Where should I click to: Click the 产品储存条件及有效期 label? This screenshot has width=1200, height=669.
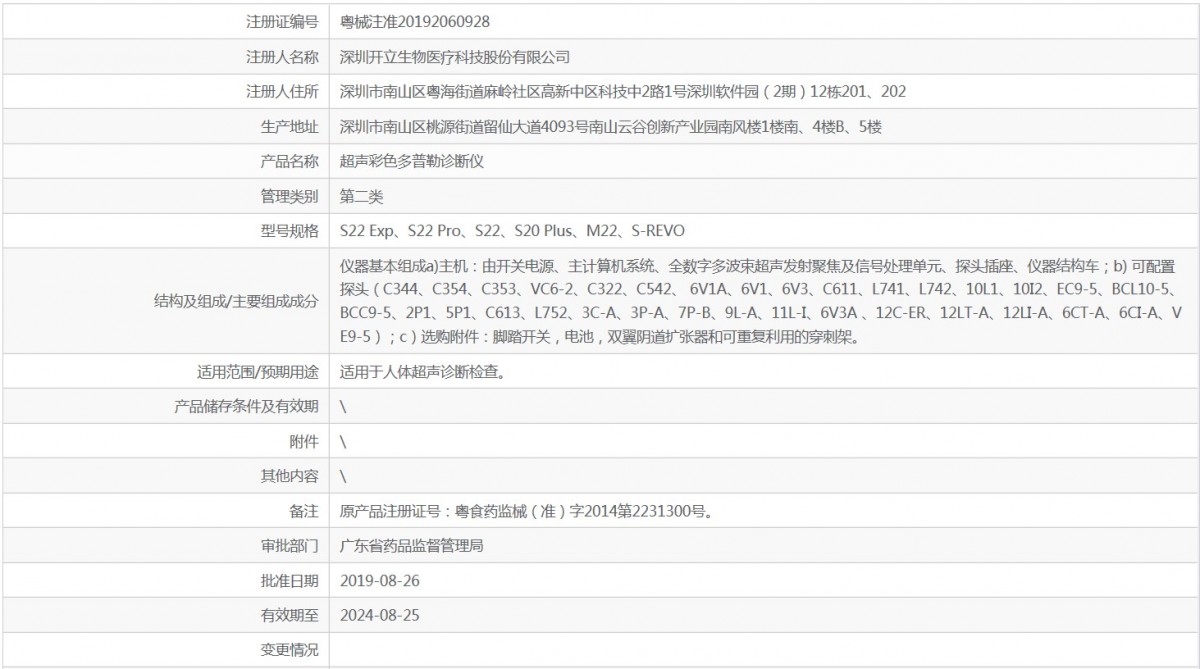(247, 407)
